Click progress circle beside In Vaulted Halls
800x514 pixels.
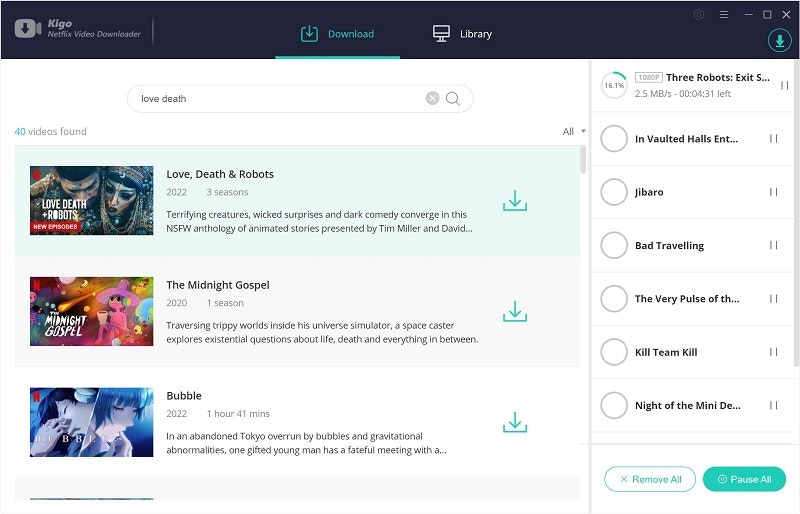click(x=614, y=138)
